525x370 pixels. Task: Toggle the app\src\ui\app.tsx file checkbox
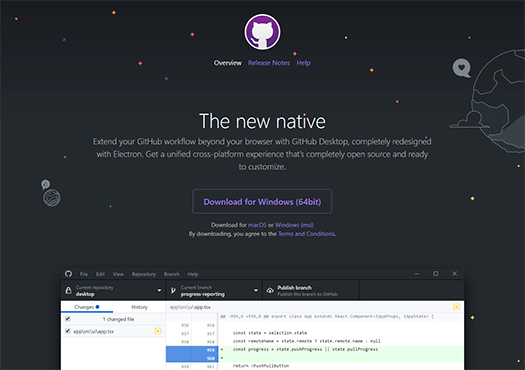pos(68,331)
